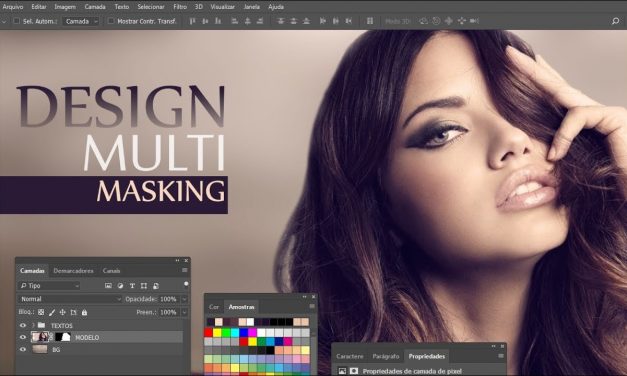Click the align vertical centers icon

205,21
